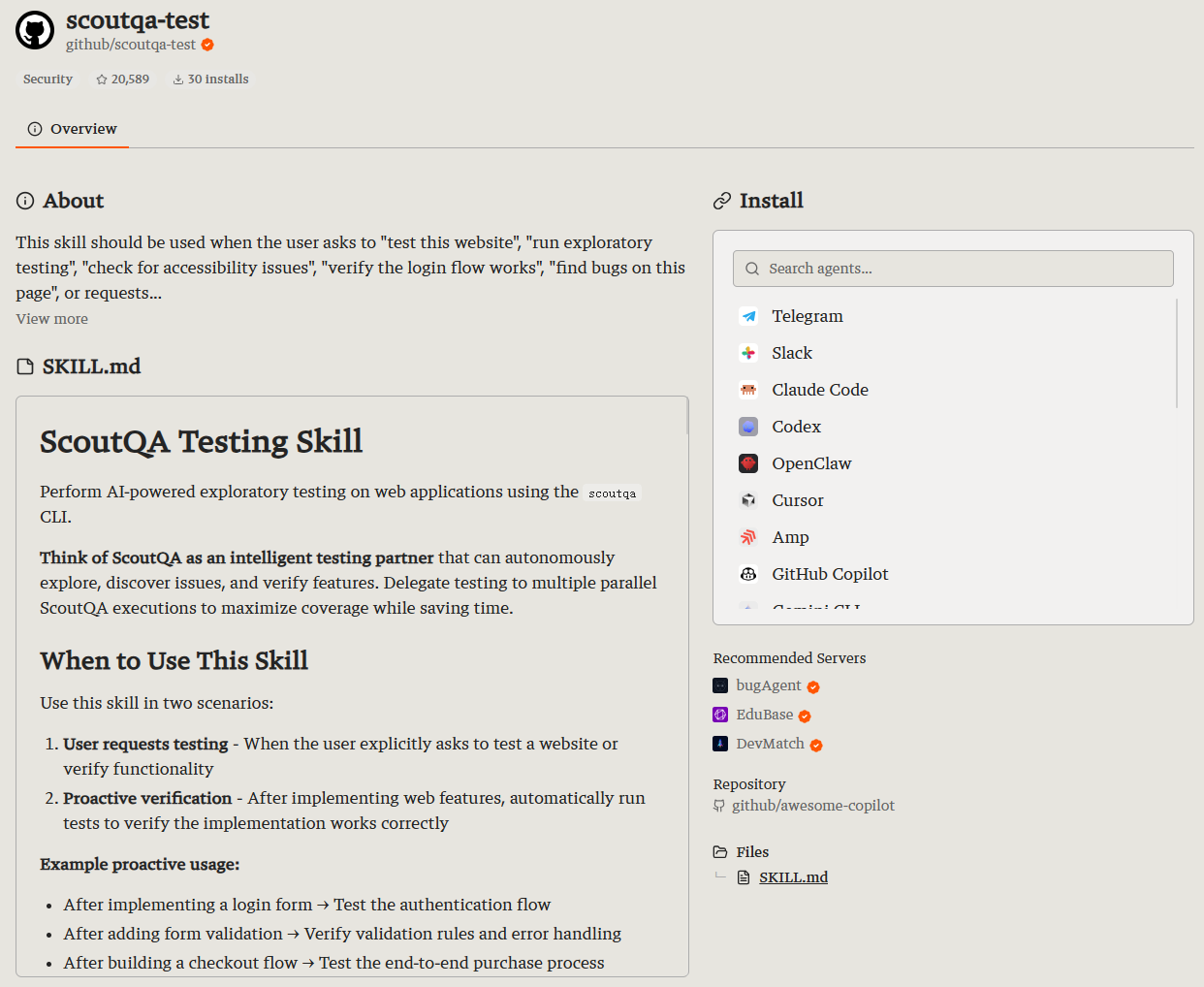Open the bugAgent server link
Image resolution: width=1204 pixels, height=987 pixels.
(x=769, y=685)
